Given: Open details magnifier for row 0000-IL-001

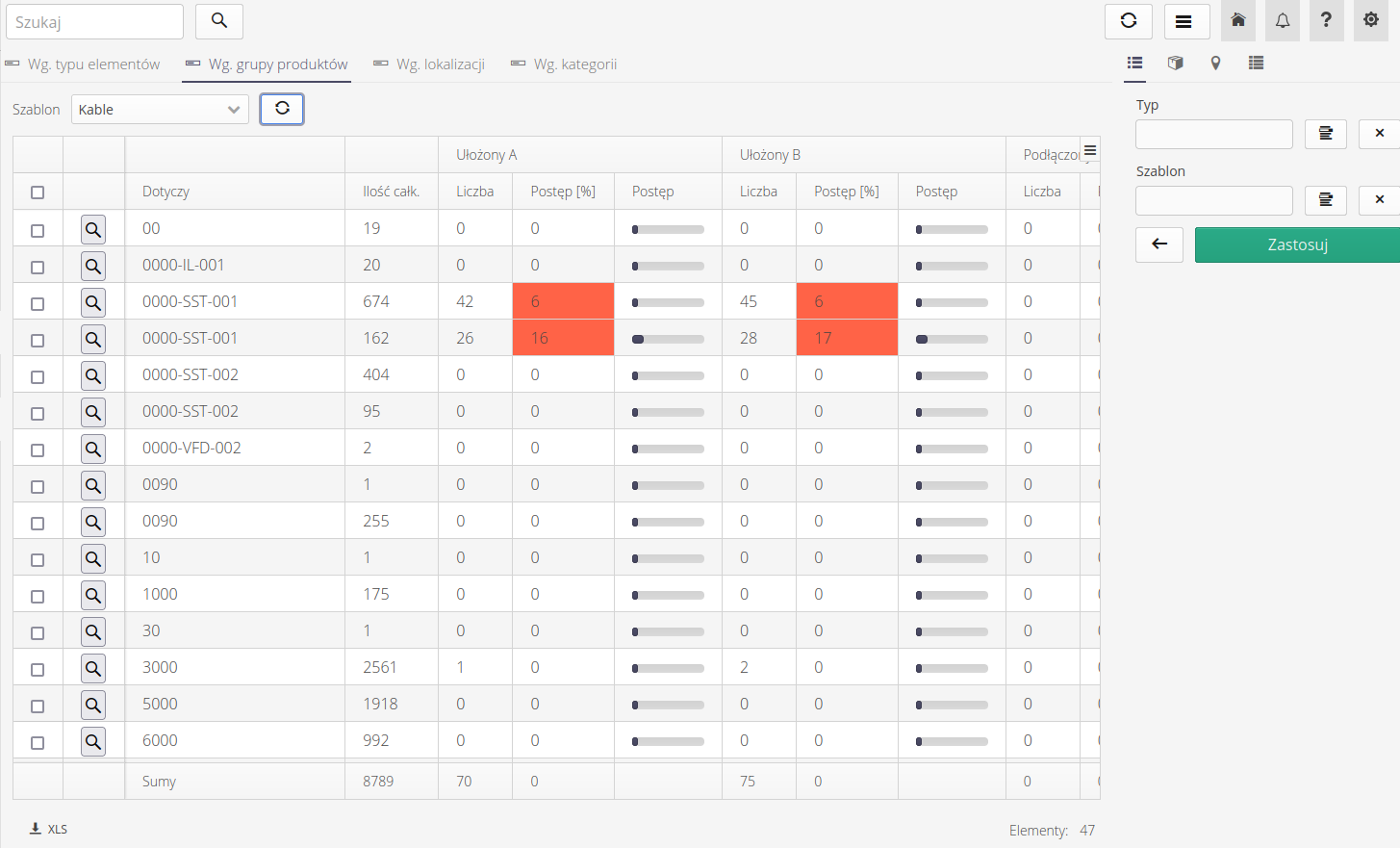Looking at the screenshot, I should pyautogui.click(x=93, y=266).
